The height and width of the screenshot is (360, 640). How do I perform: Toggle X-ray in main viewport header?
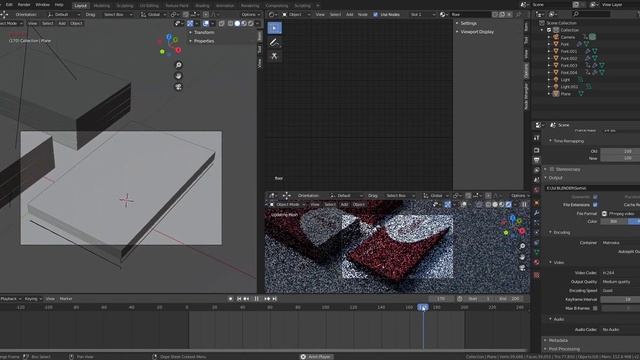222,23
